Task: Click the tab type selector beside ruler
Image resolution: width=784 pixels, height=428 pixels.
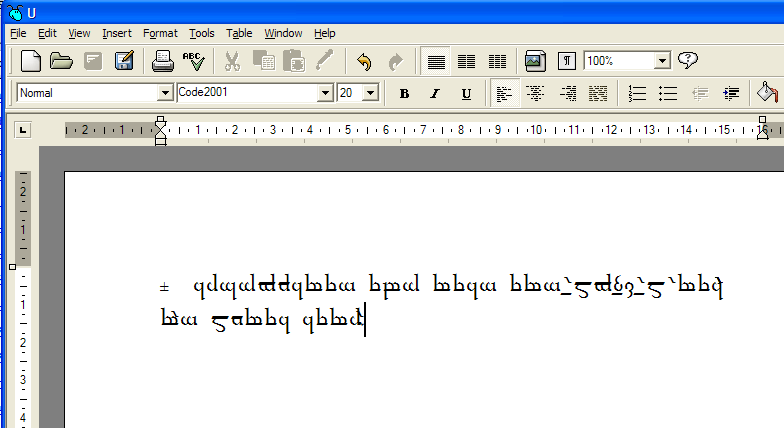Action: [x=23, y=129]
